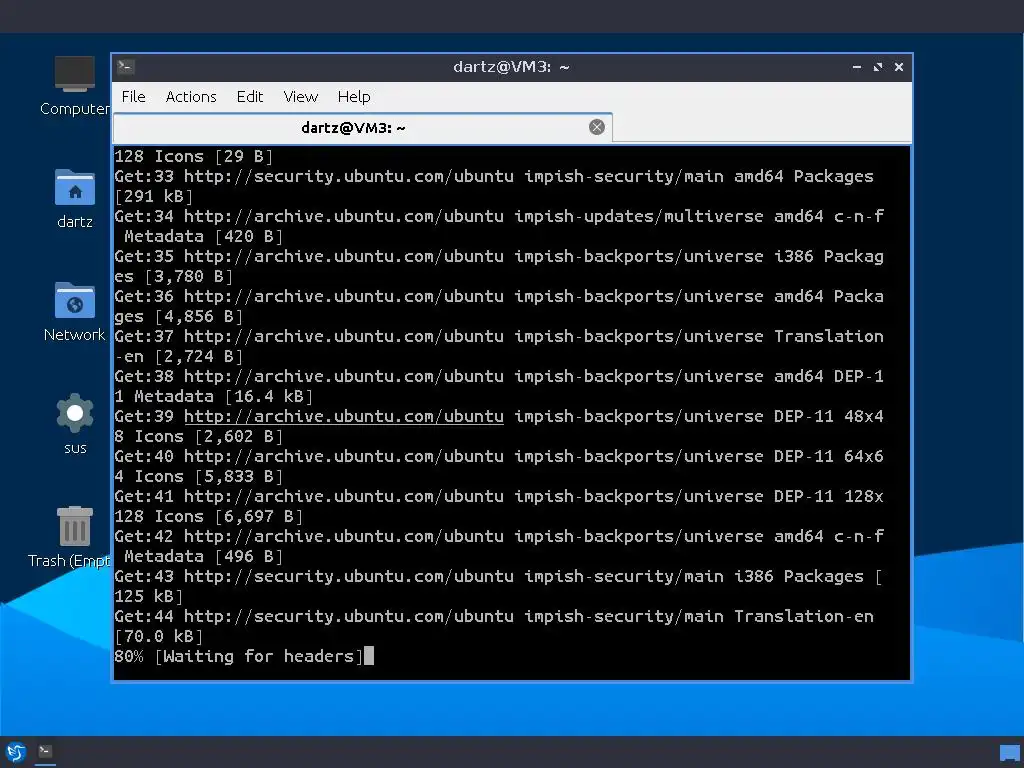Click the 'Get:37' Translation line

pyautogui.click(x=499, y=336)
